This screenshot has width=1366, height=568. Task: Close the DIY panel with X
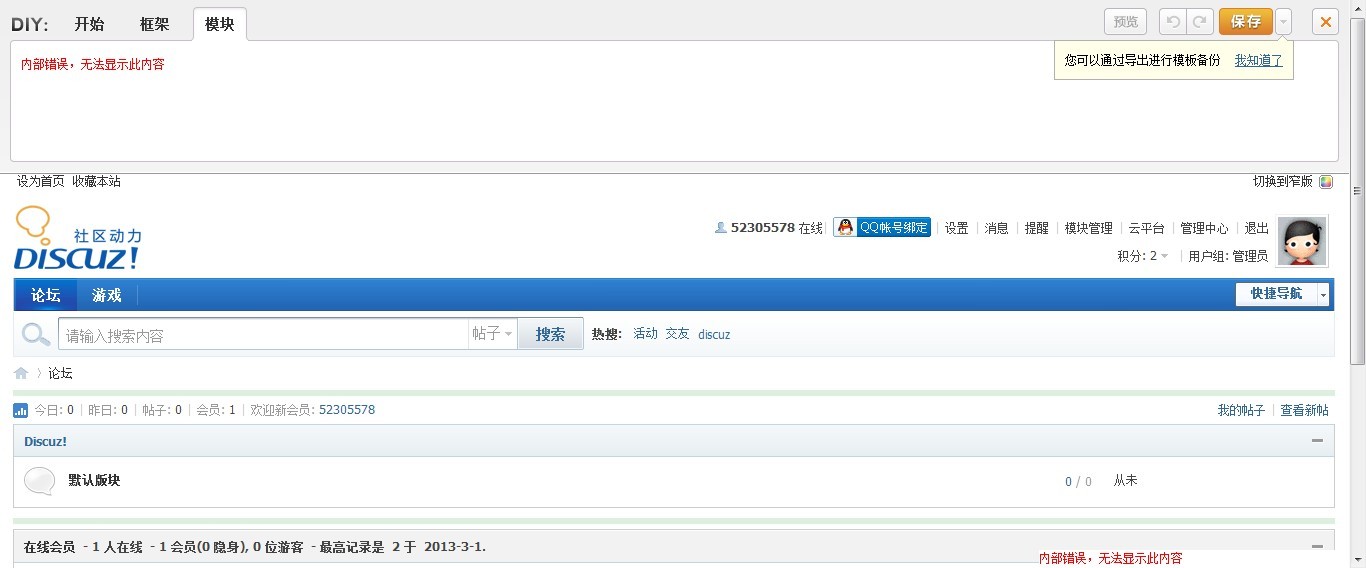tap(1326, 22)
